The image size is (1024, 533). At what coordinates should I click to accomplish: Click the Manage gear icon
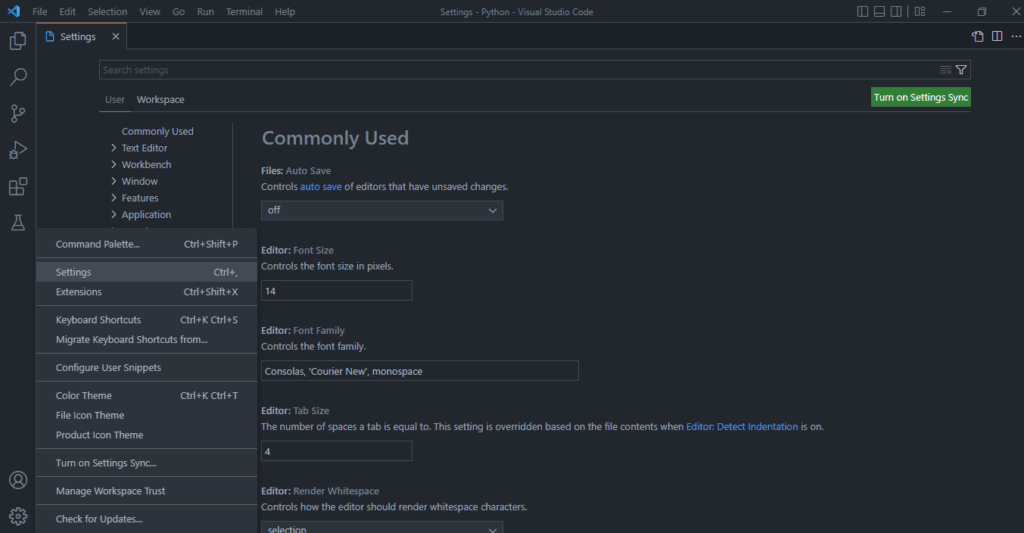(x=18, y=516)
